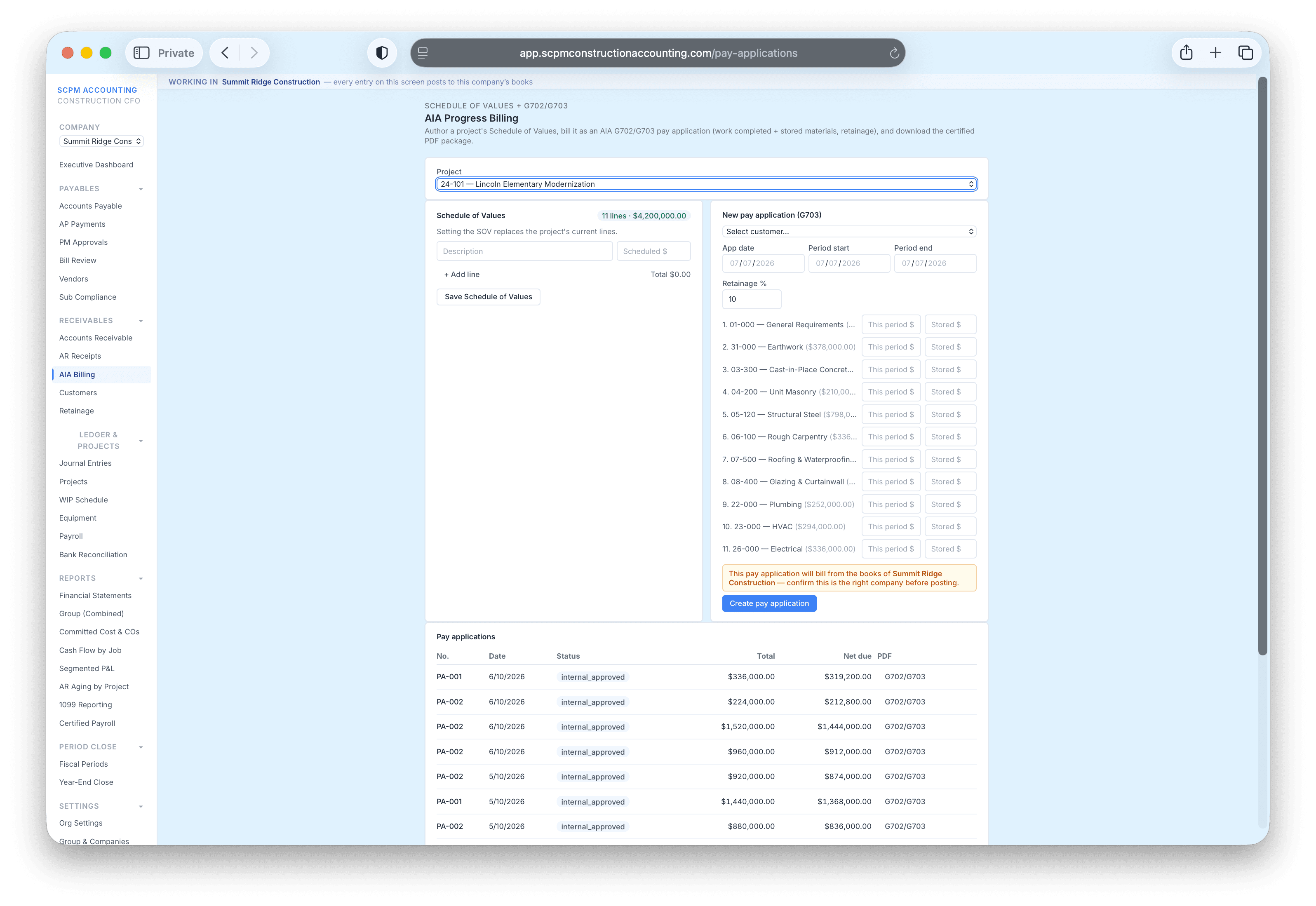This screenshot has width=1316, height=906.
Task: Open Vendors list
Action: (73, 279)
